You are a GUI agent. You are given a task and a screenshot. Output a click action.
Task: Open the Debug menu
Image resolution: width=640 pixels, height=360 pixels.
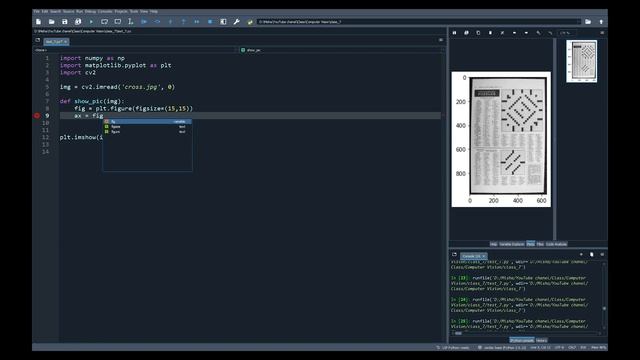[x=90, y=11]
